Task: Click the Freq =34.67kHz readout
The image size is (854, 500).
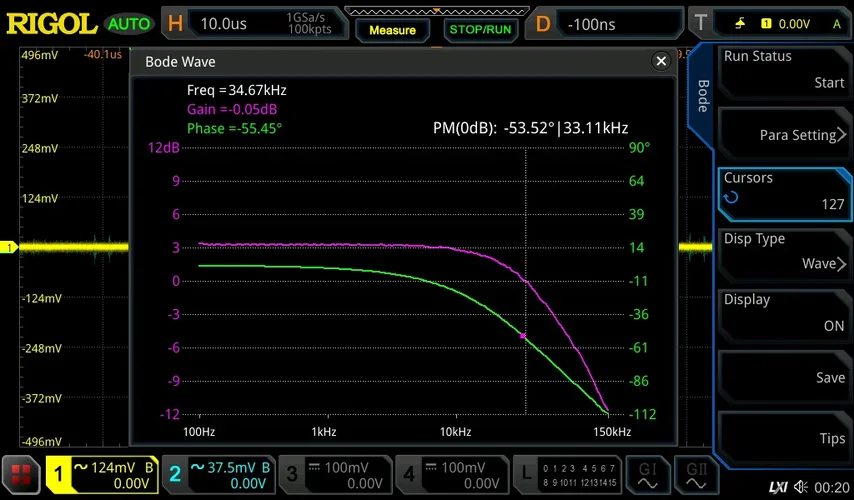Action: tap(236, 90)
